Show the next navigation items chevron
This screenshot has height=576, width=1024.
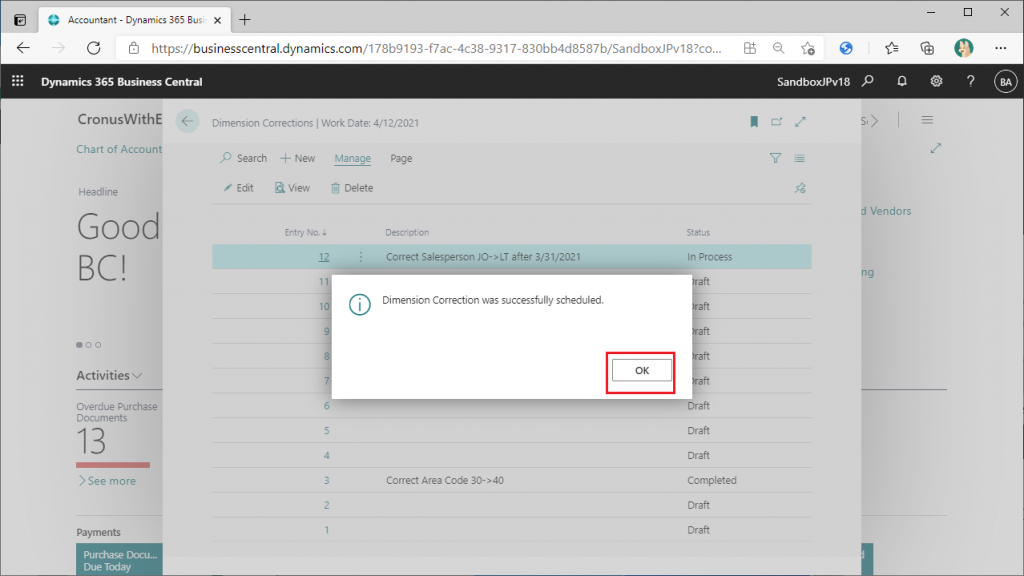[874, 121]
